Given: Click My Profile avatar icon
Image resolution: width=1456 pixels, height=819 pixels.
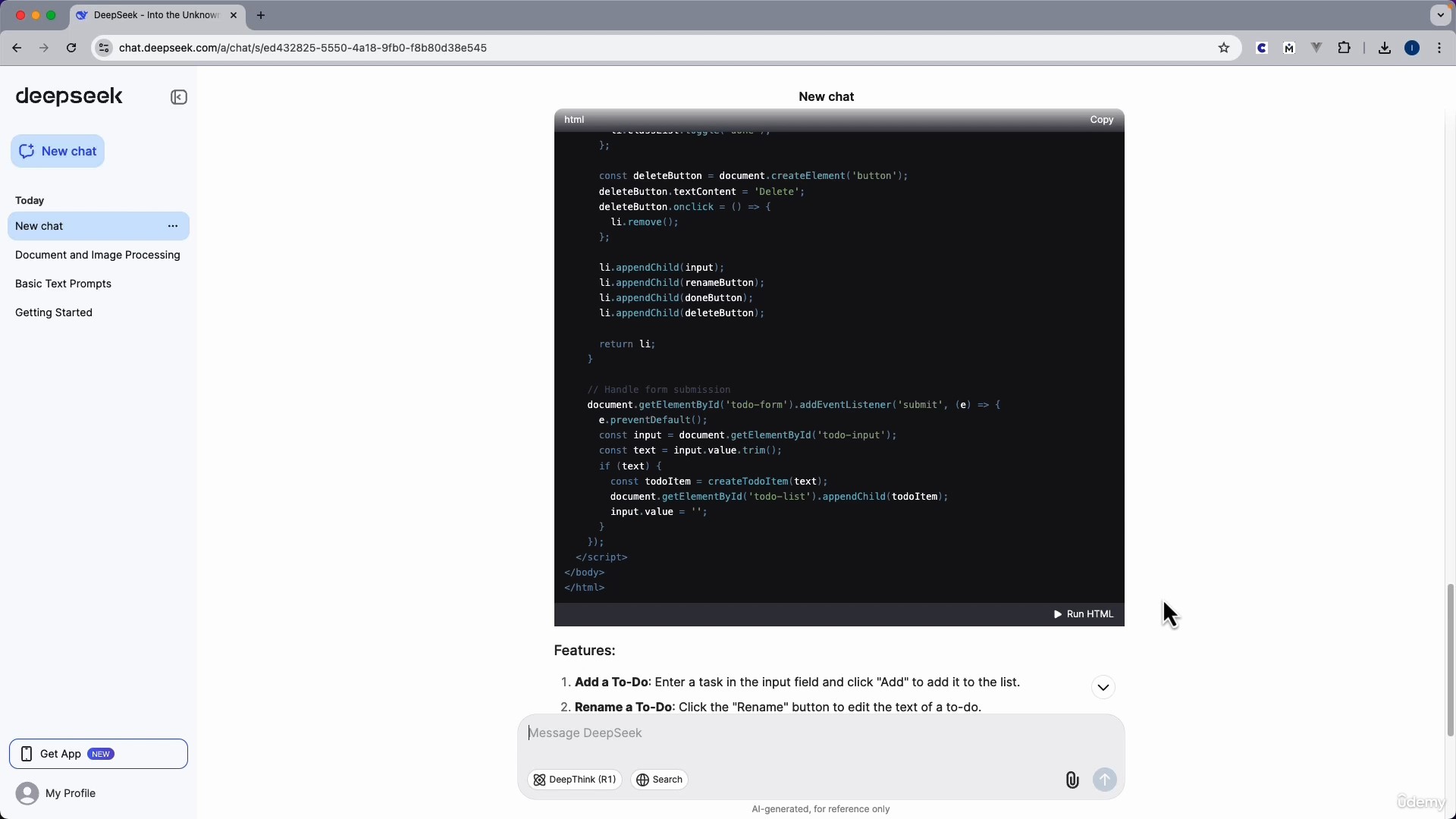Looking at the screenshot, I should pos(27,793).
